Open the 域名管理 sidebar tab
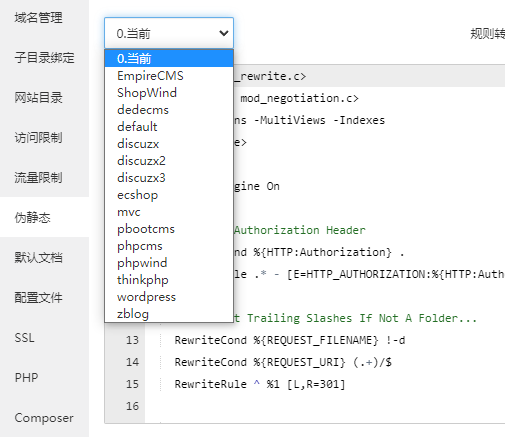 (x=44, y=18)
